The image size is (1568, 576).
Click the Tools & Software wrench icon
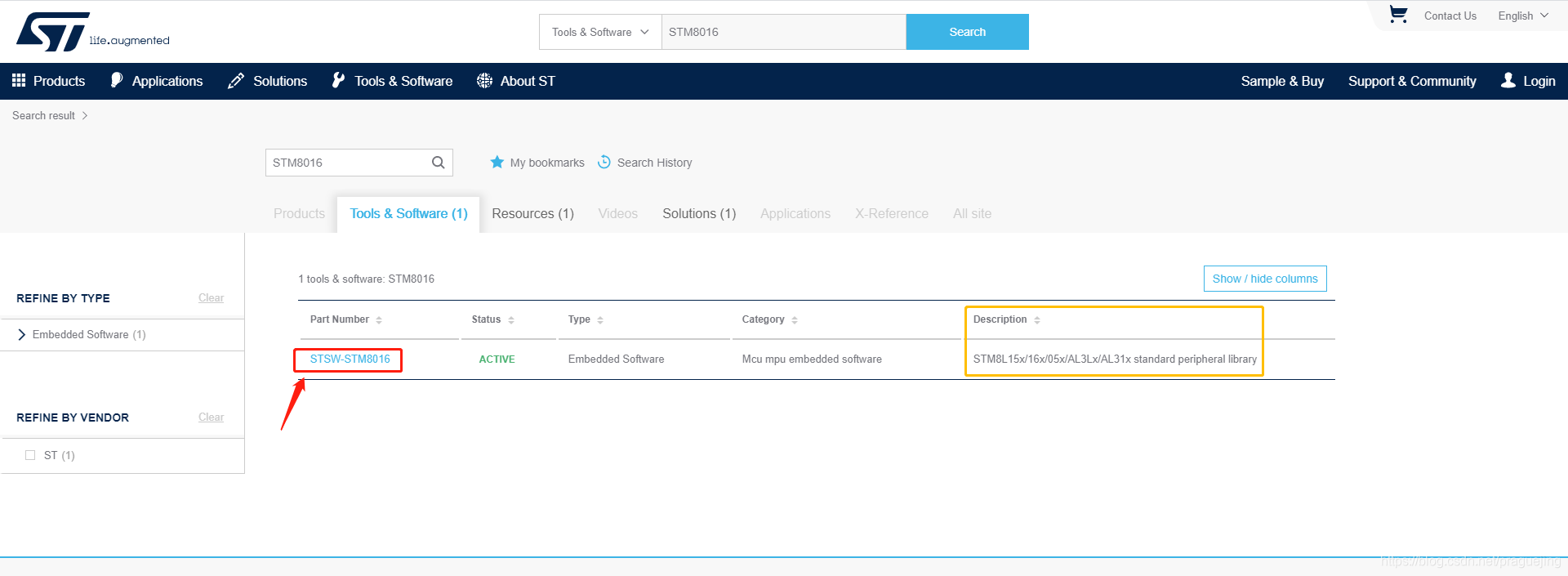(338, 80)
